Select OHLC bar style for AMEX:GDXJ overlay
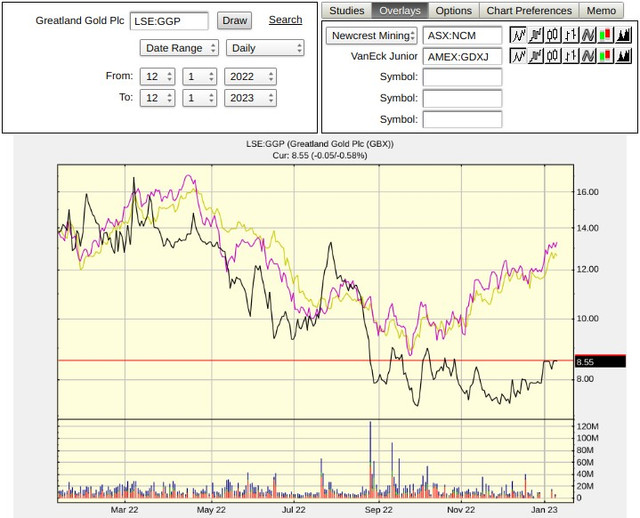The width and height of the screenshot is (640, 518). point(571,56)
